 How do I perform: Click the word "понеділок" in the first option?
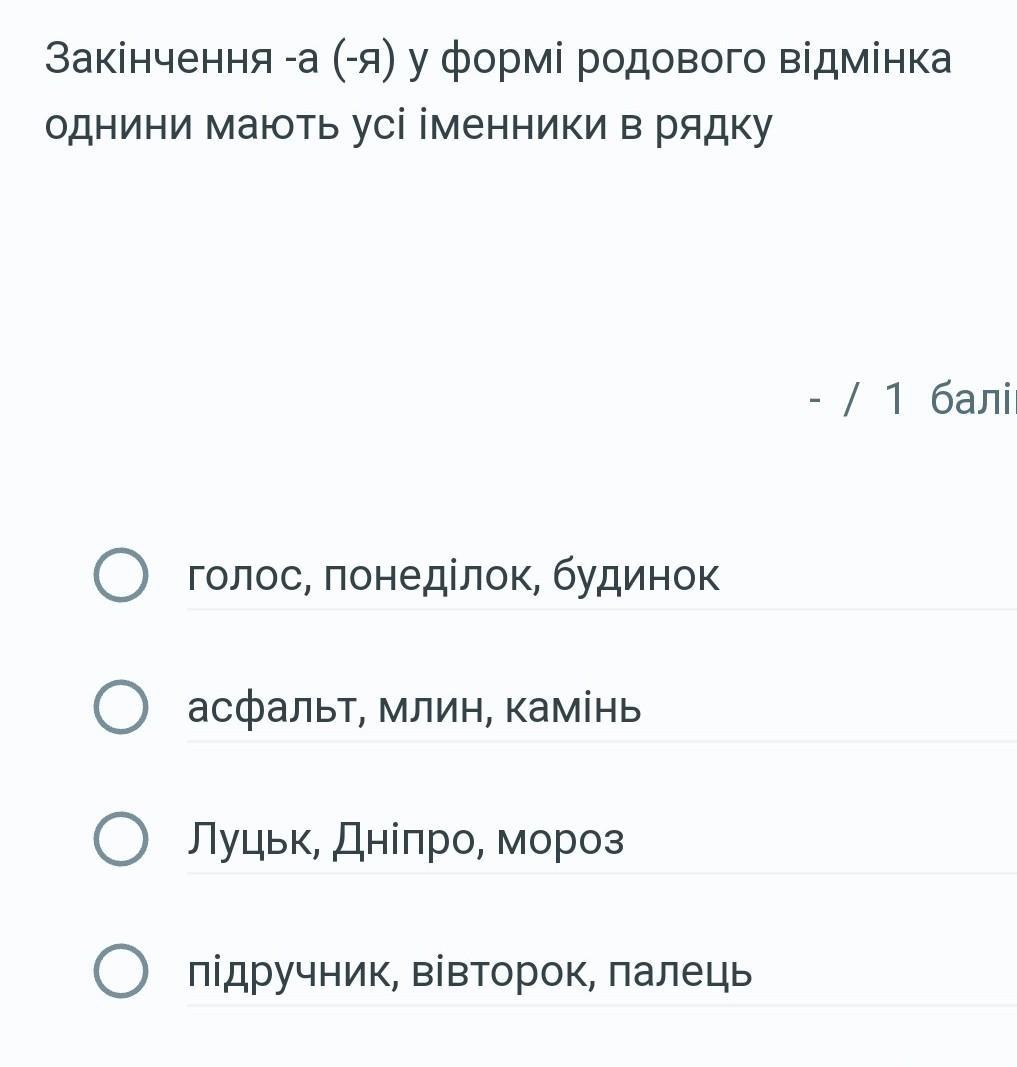pos(431,576)
